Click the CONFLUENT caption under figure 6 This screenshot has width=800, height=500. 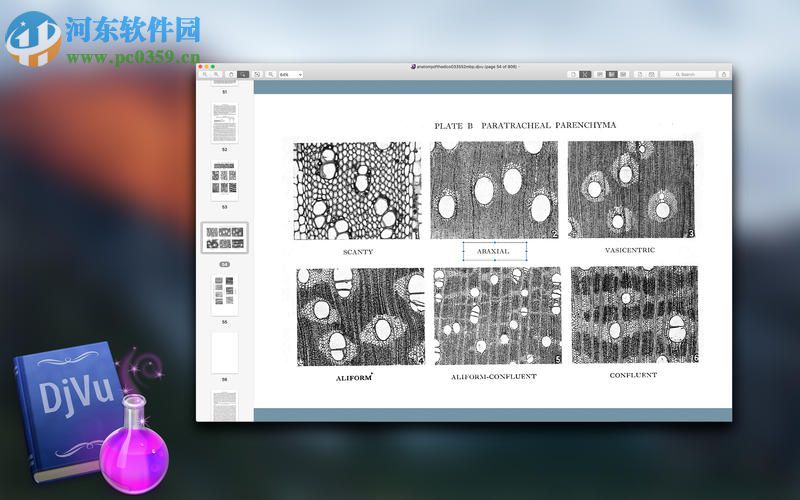(x=633, y=375)
